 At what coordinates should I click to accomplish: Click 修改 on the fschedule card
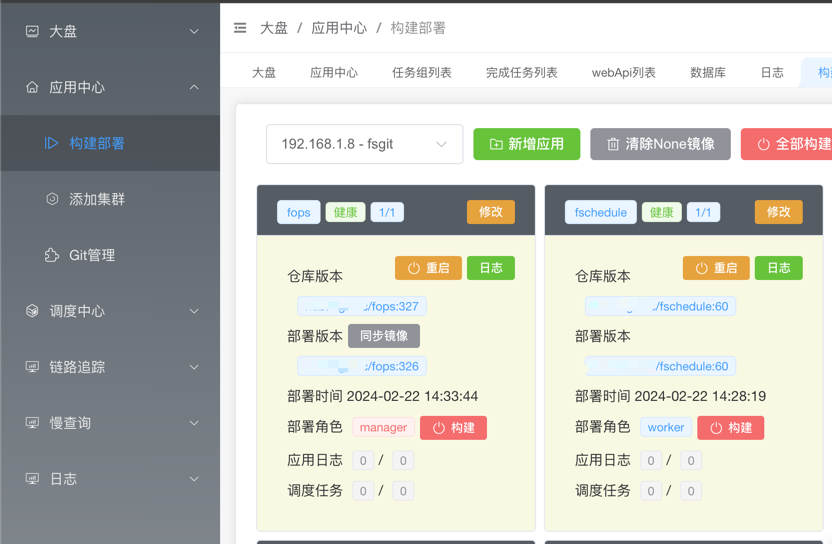[778, 212]
